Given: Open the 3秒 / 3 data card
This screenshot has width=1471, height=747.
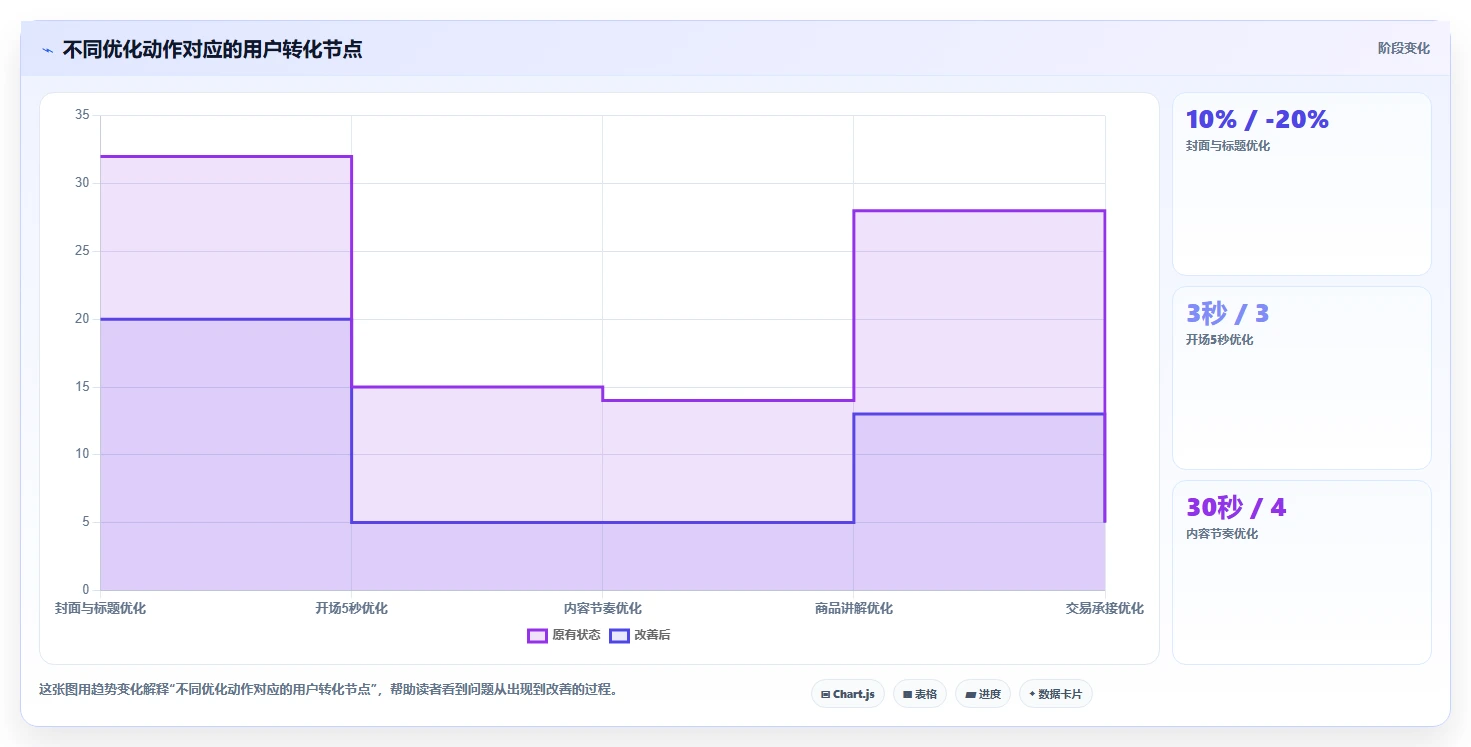Looking at the screenshot, I should 1301,378.
